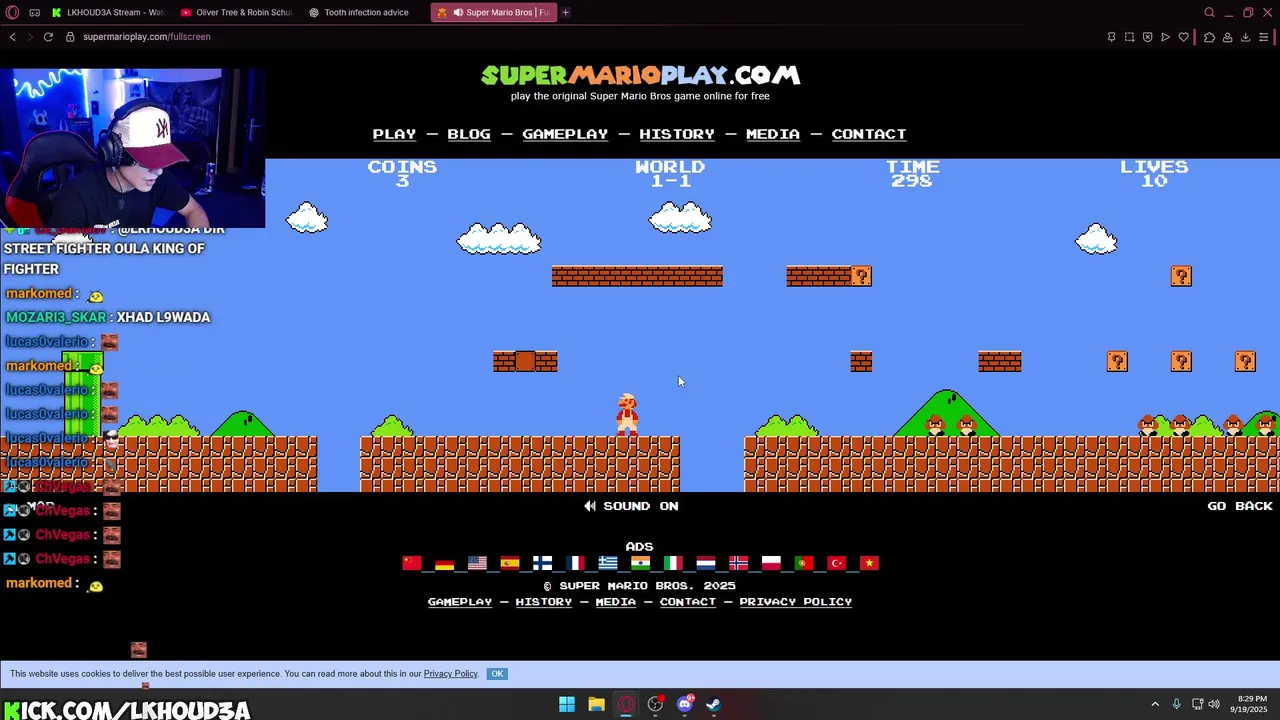Switch to the Tooth infection advice tab
Viewport: 1280px width, 720px height.
tap(364, 12)
